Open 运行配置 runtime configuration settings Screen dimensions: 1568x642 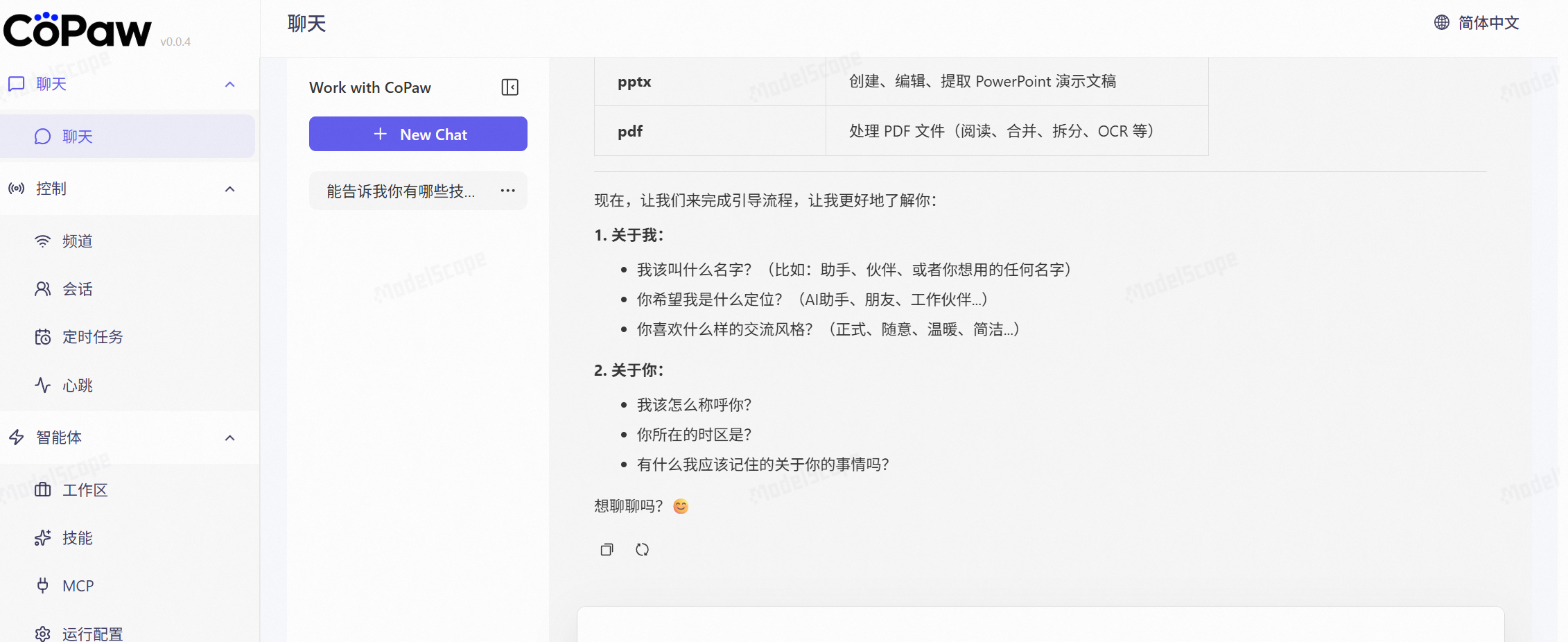point(43,633)
